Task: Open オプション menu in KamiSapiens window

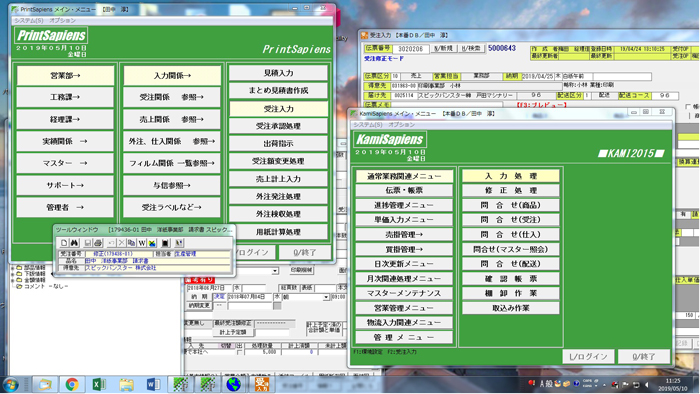Action: click(401, 125)
